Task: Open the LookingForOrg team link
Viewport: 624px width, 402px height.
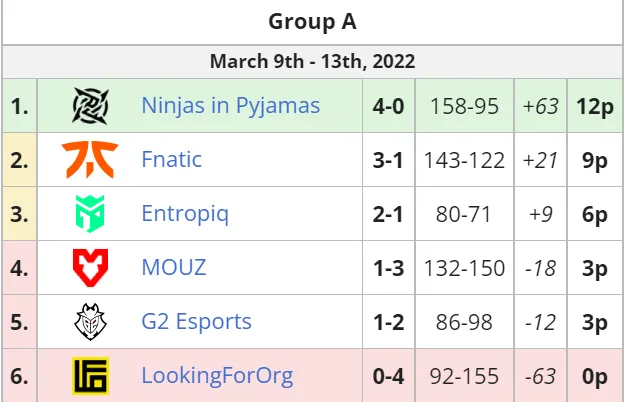Action: 217,376
